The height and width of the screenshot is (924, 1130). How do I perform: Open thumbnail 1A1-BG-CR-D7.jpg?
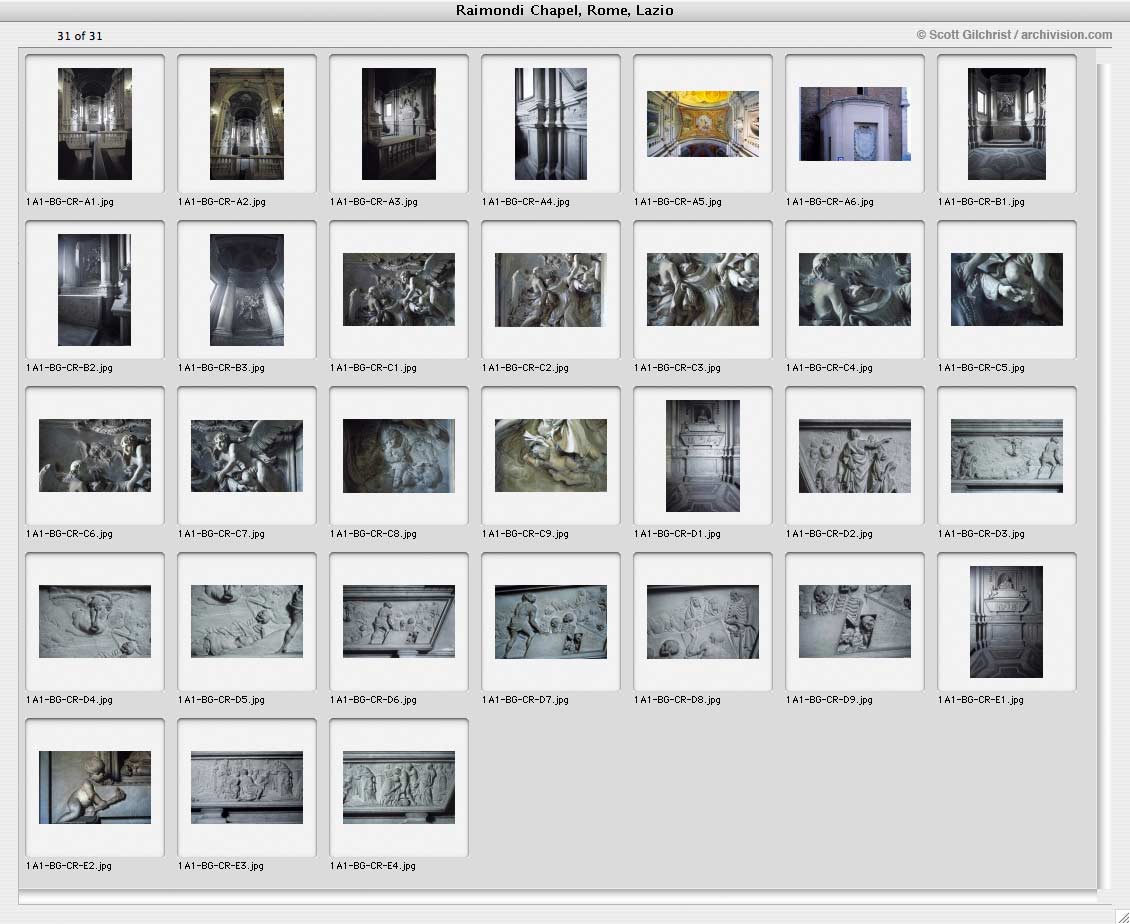[551, 621]
